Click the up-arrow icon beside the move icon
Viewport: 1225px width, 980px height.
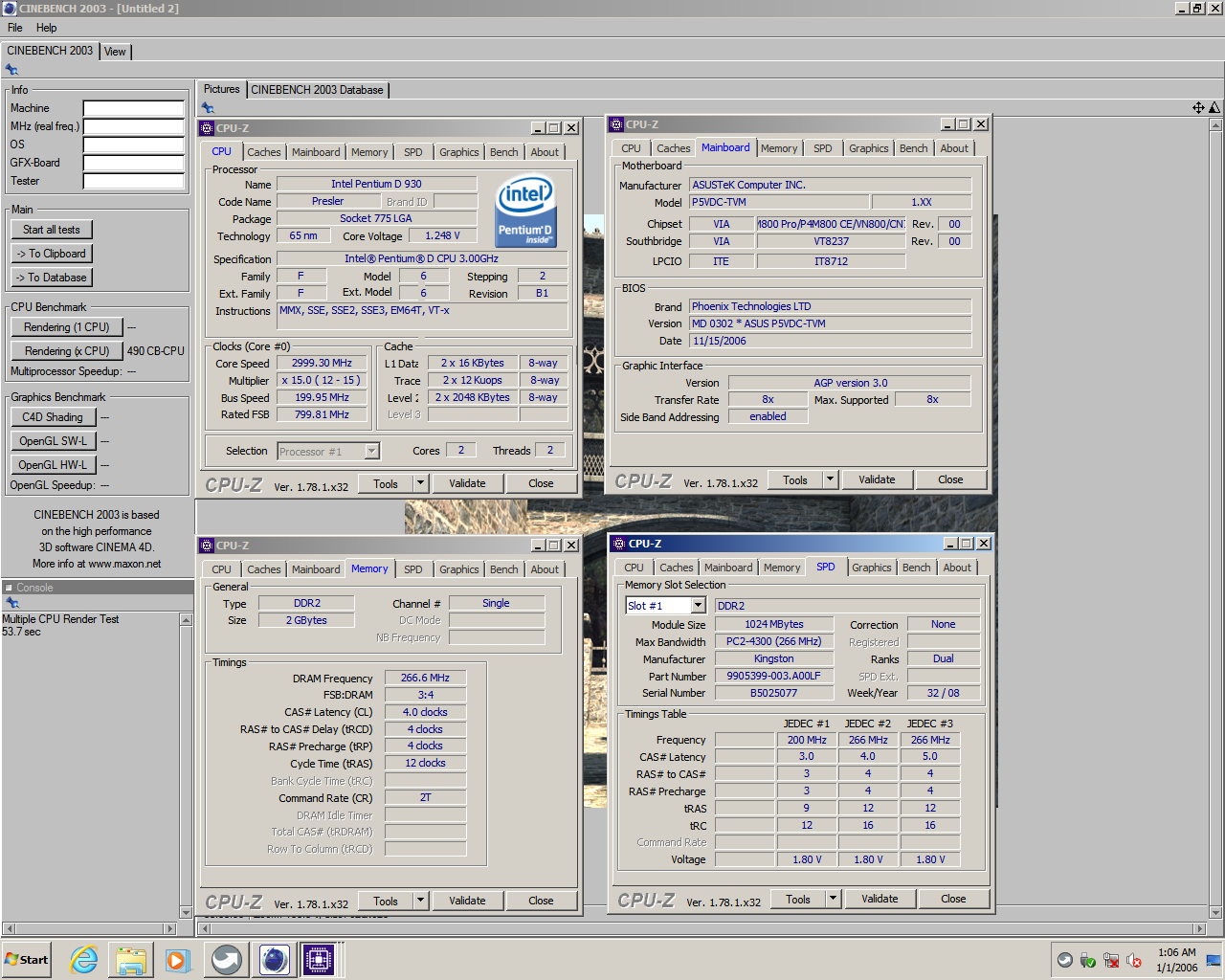(1214, 107)
